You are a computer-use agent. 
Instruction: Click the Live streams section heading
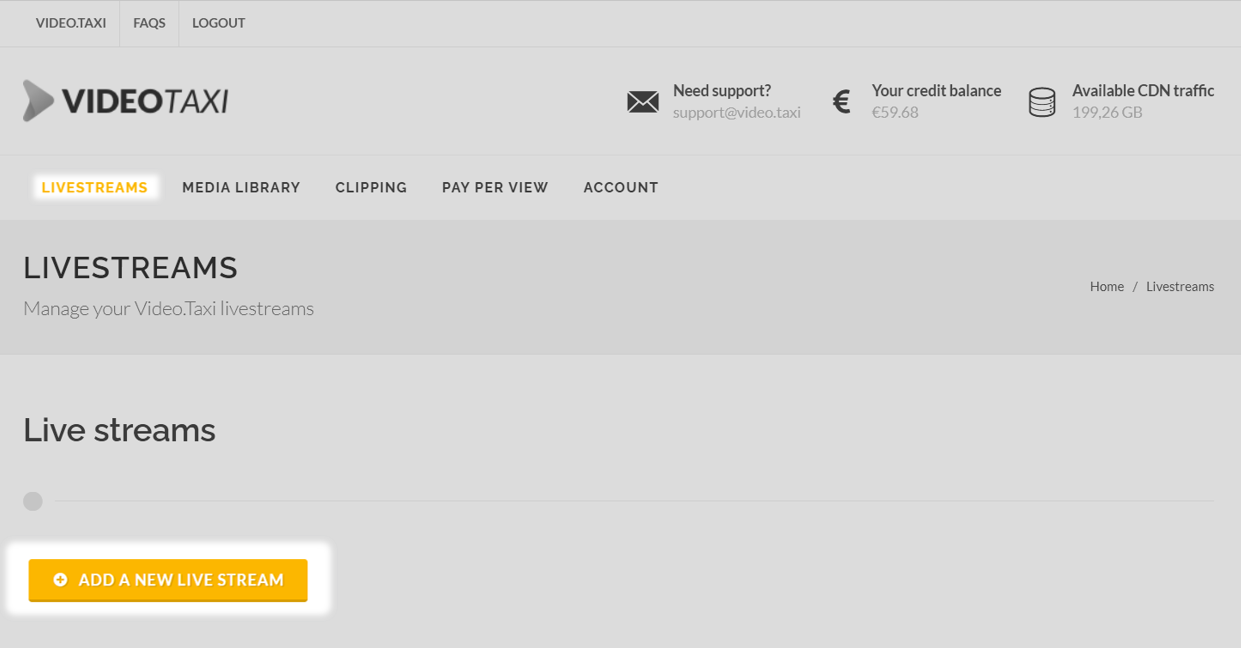pyautogui.click(x=119, y=430)
